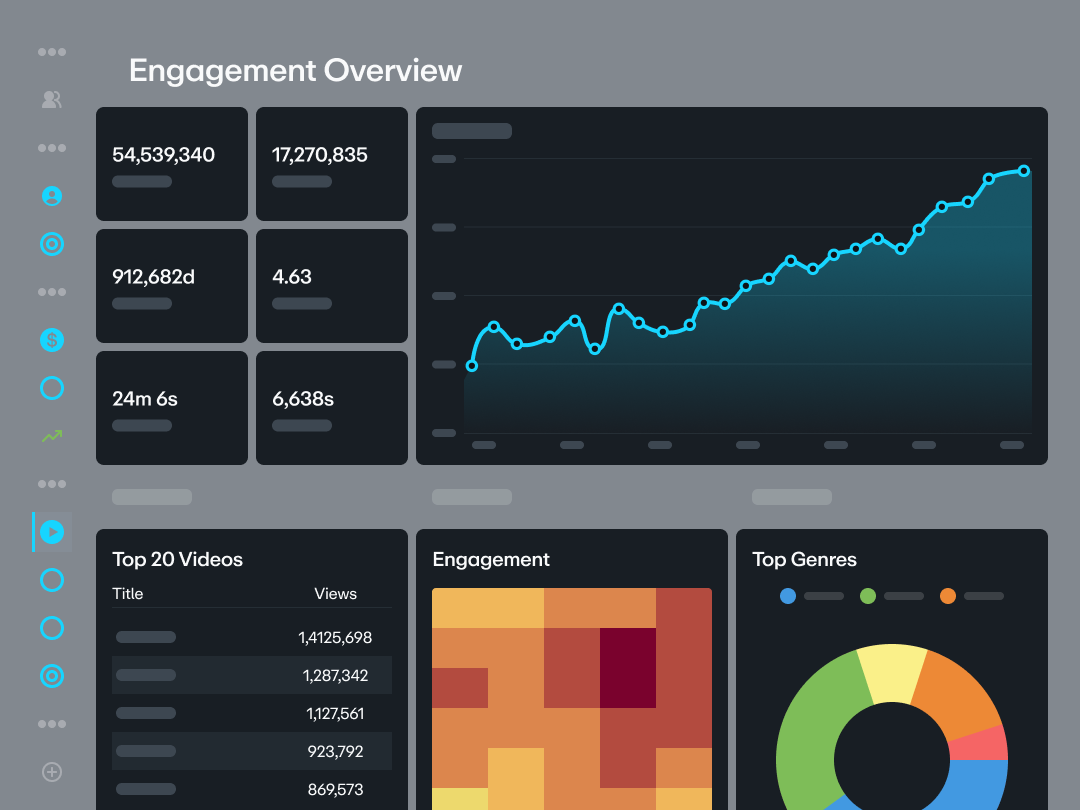1080x810 pixels.
Task: Click the Engagement heatmap card heading
Action: point(491,559)
